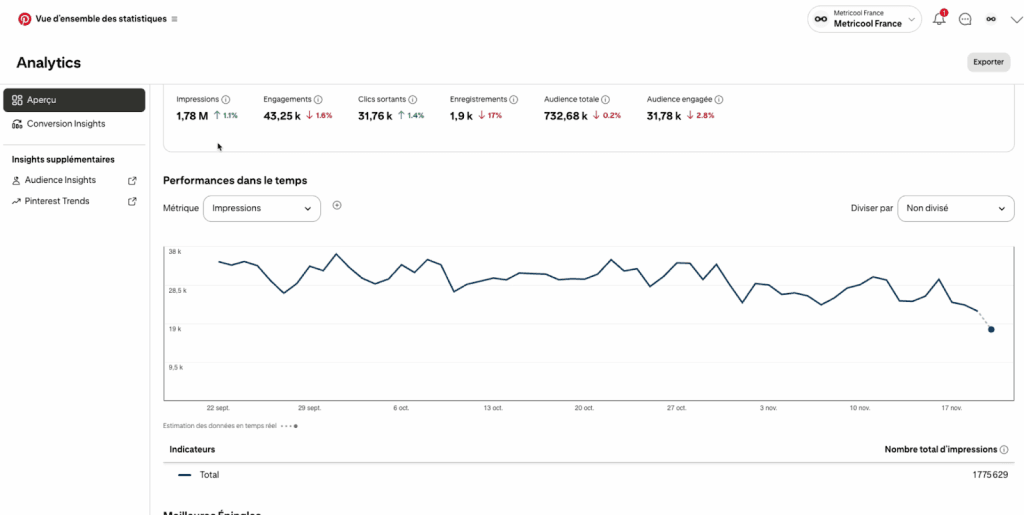Click the Engagements info icon
Screen dimensions: 1024x515
point(318,100)
